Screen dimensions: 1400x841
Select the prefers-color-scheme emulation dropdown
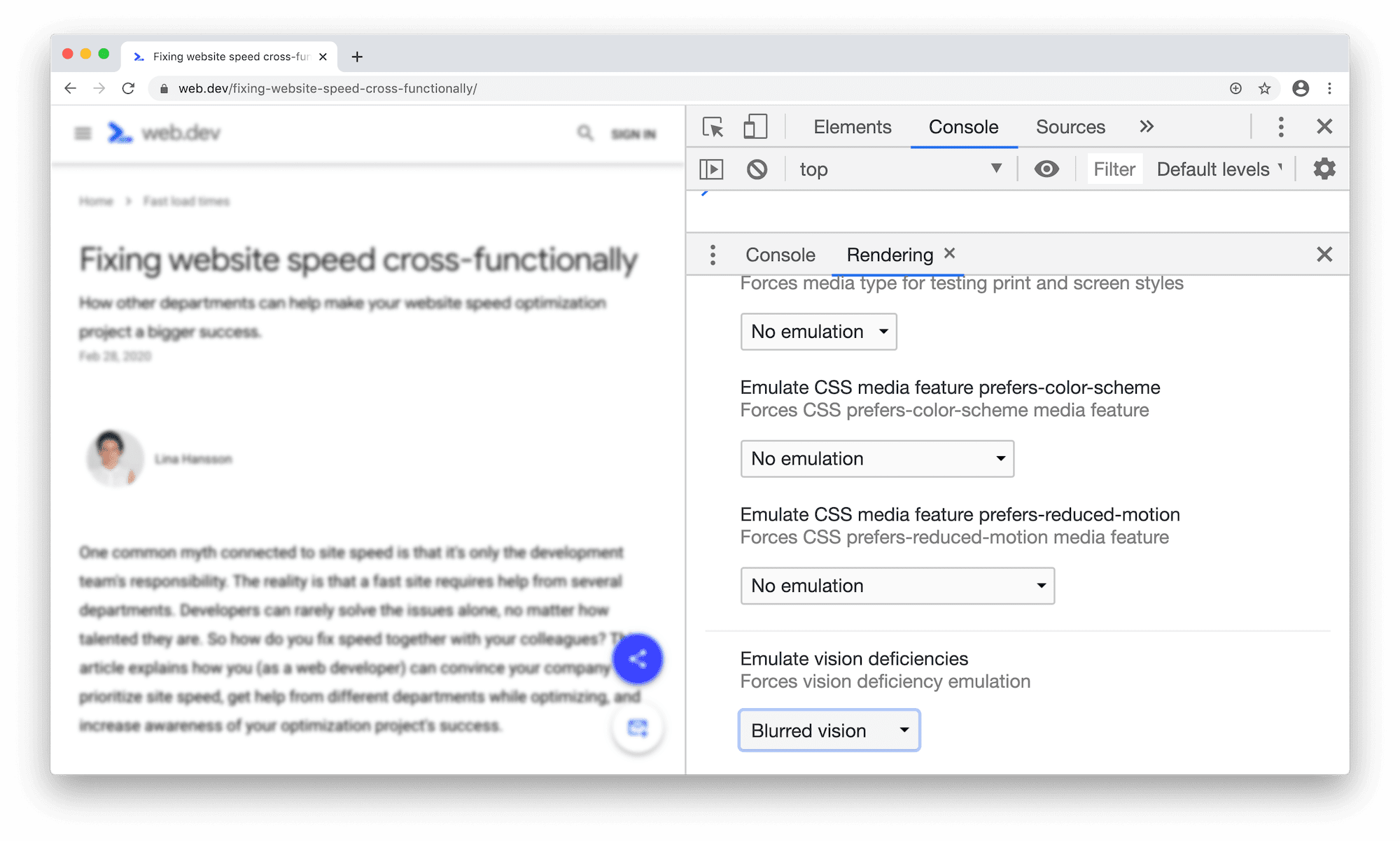coord(877,458)
